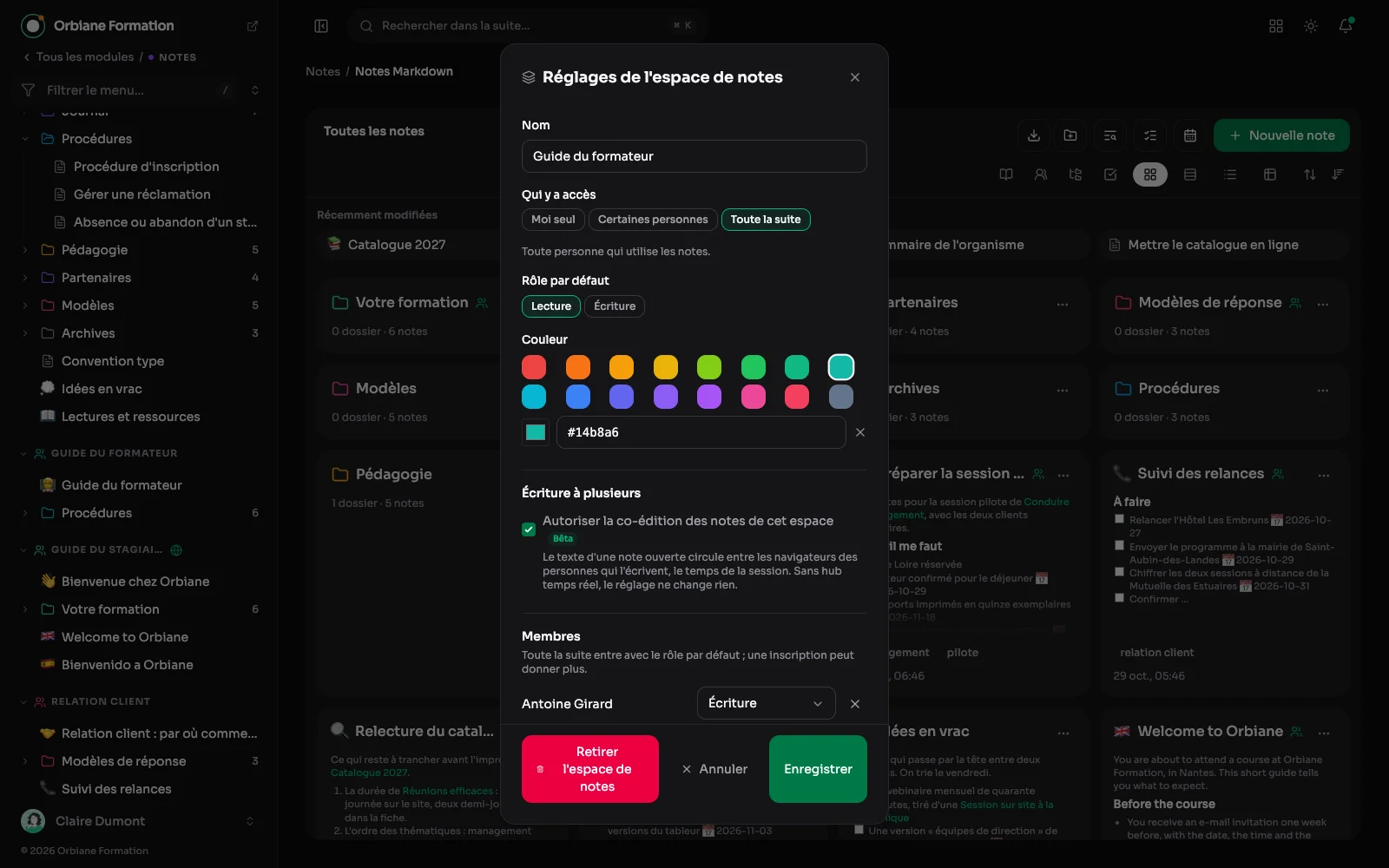Open Antoine Girard's role dropdown
Screen dimensions: 1389x868
(767, 703)
